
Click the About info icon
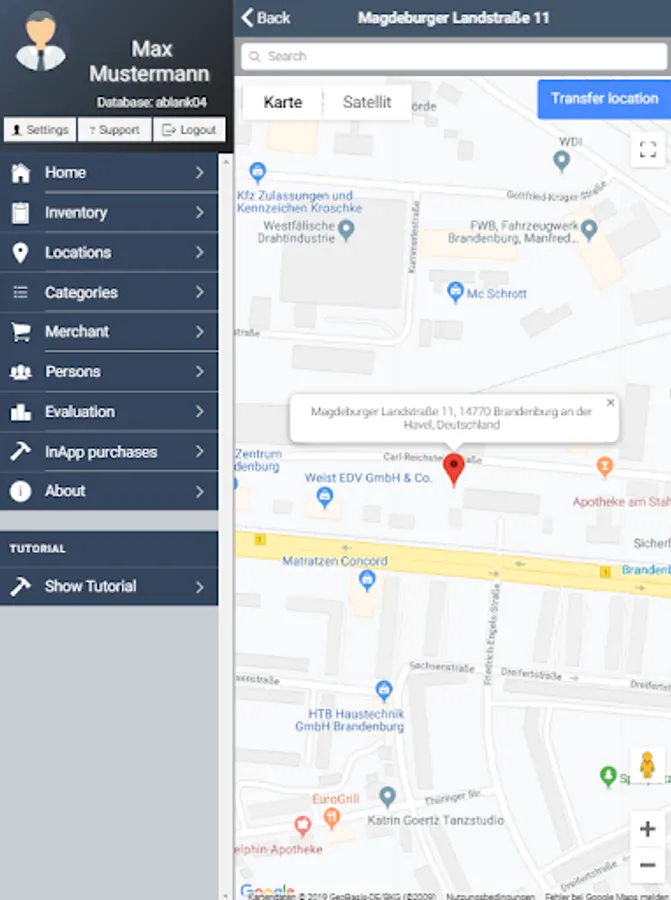tap(20, 491)
